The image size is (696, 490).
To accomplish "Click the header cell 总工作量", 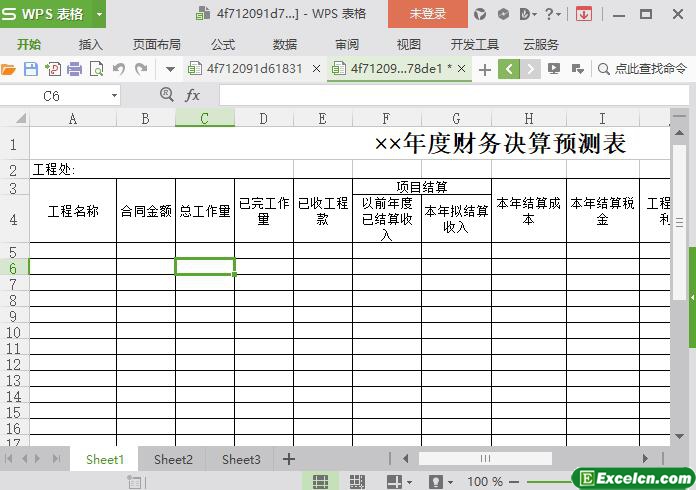I will coord(205,211).
